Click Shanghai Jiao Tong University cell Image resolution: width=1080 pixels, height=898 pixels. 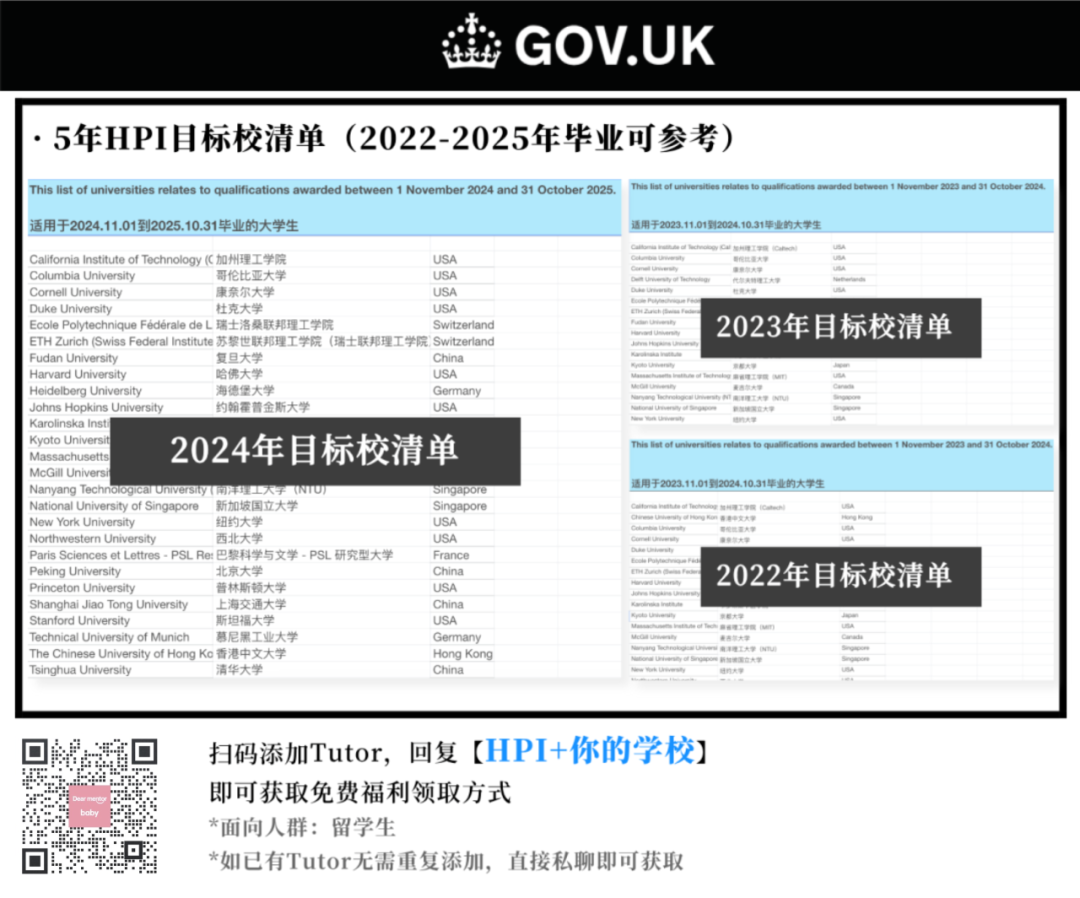[x=108, y=604]
